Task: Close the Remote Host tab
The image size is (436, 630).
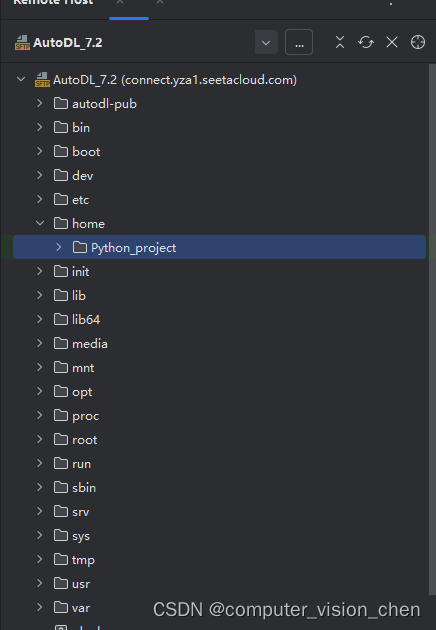Action: (120, 2)
